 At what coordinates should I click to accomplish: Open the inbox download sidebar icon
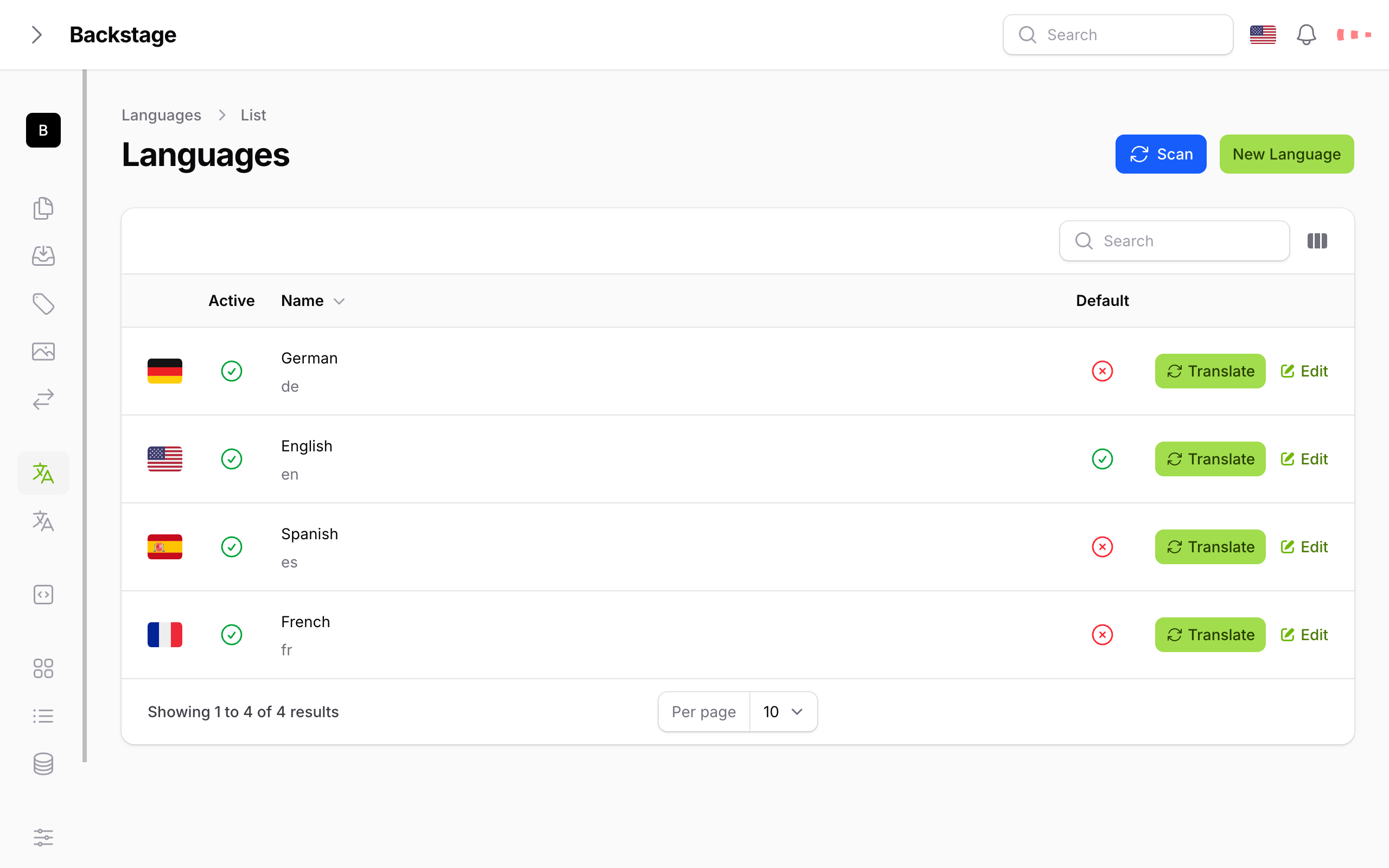pos(43,256)
